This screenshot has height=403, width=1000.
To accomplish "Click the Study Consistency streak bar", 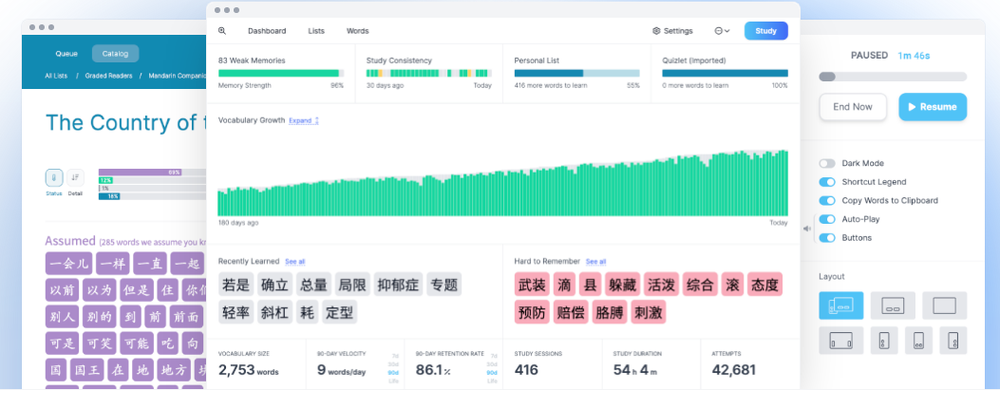I will [x=429, y=73].
